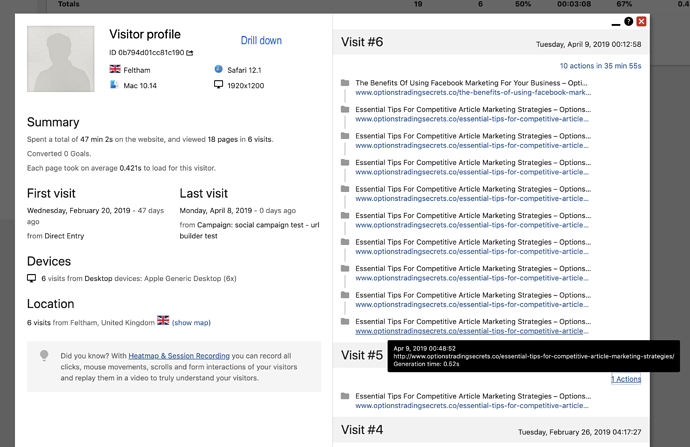Click folder icon of Facebook Marketing page
The width and height of the screenshot is (690, 447).
[x=345, y=83]
